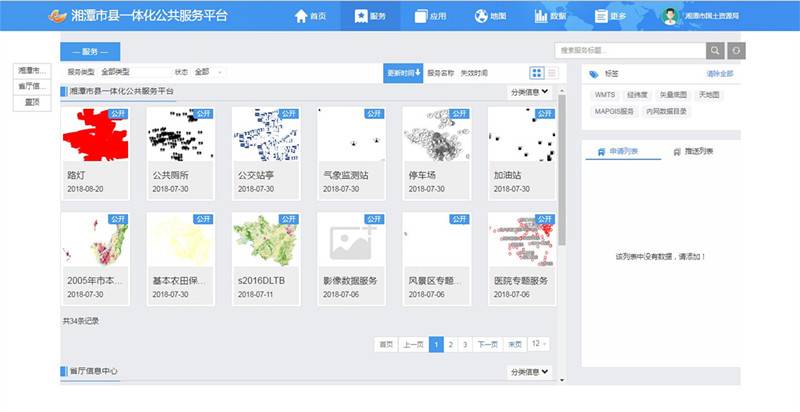Expand 分类信息 dropdown for 省厅信息中心
The width and height of the screenshot is (800, 412).
tap(530, 372)
